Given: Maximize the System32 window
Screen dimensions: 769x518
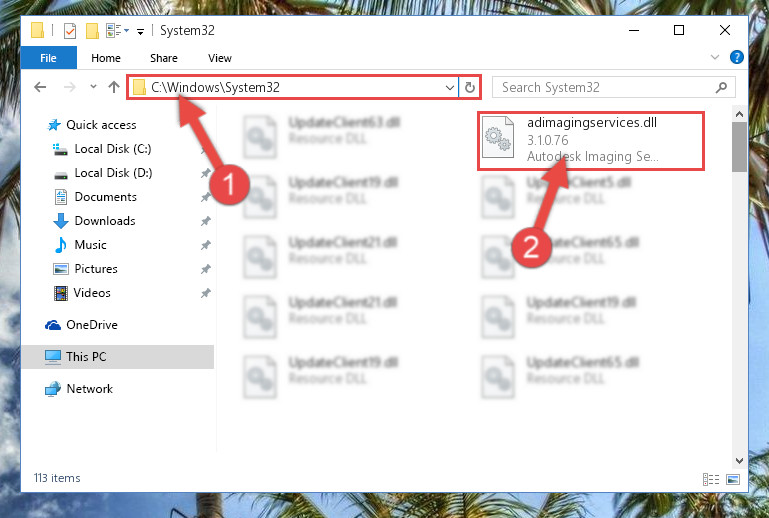Looking at the screenshot, I should point(679,30).
